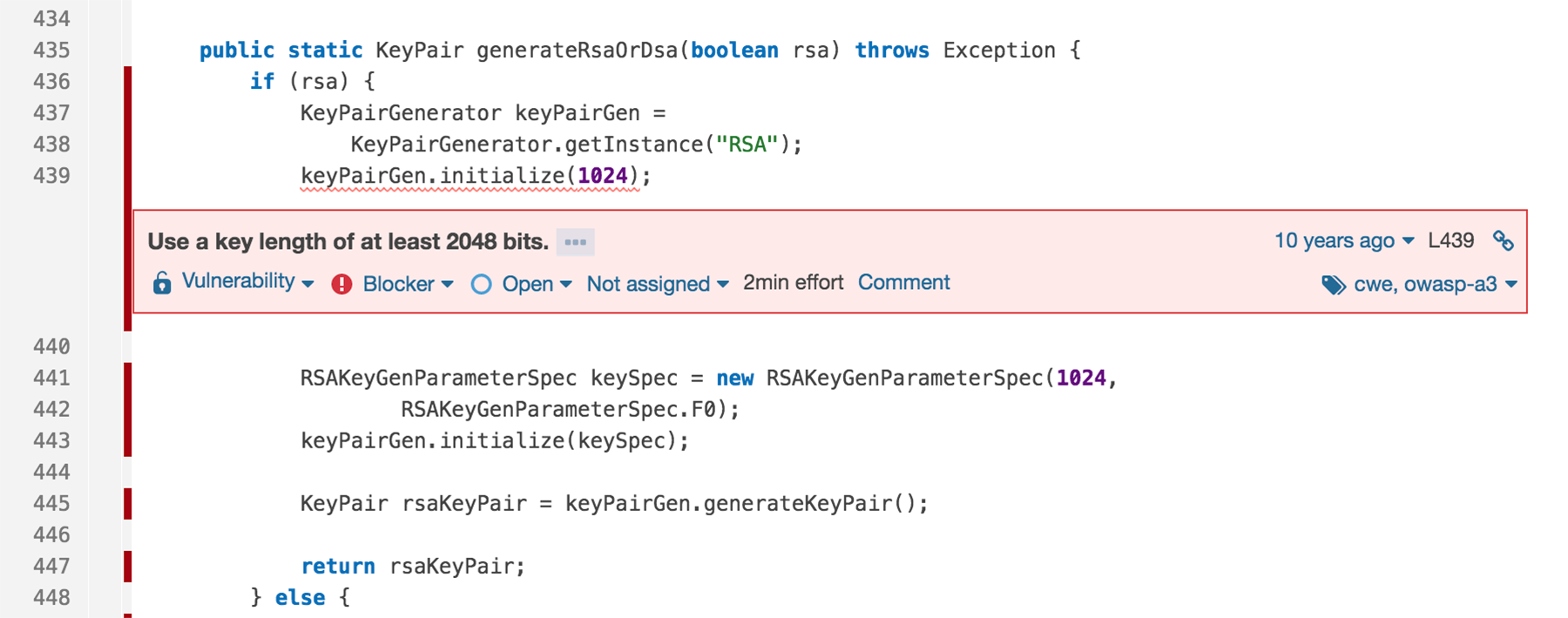Edit tags via "cwe, owasp-a3" dropdown
Viewport: 1568px width, 618px height.
click(x=1435, y=284)
